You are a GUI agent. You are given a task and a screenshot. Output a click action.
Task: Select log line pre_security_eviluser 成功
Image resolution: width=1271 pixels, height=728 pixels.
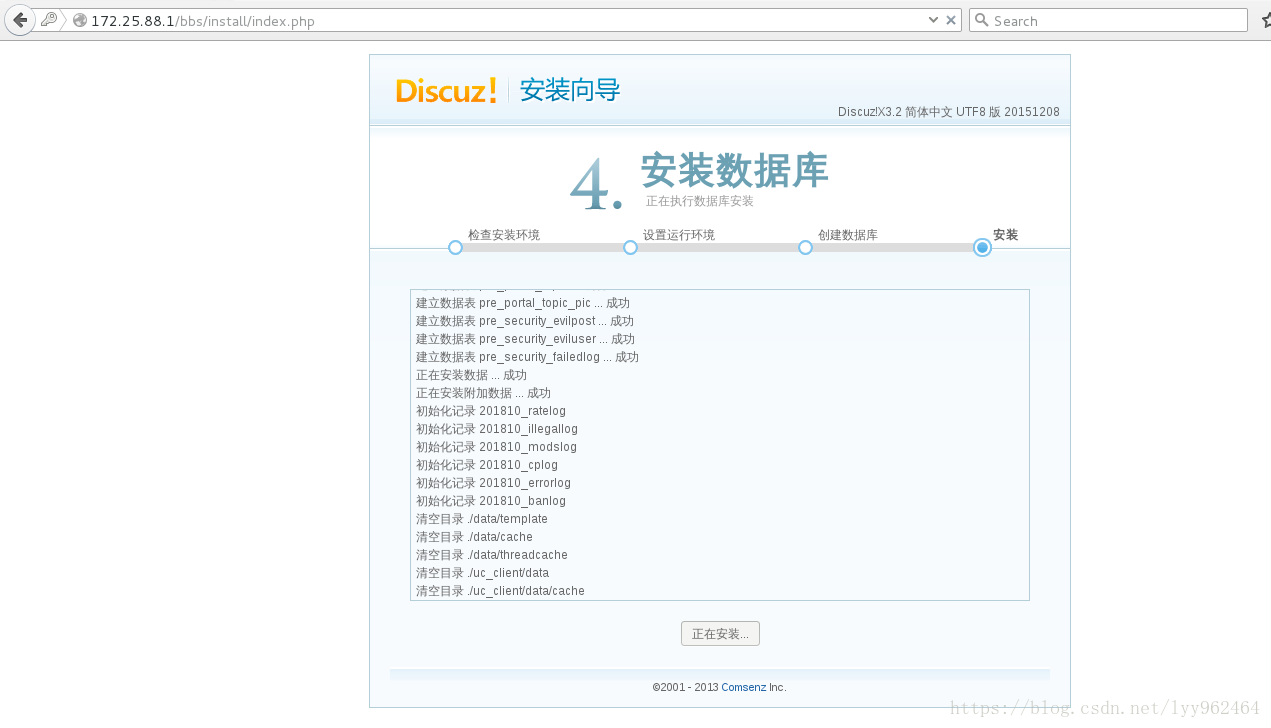[525, 339]
